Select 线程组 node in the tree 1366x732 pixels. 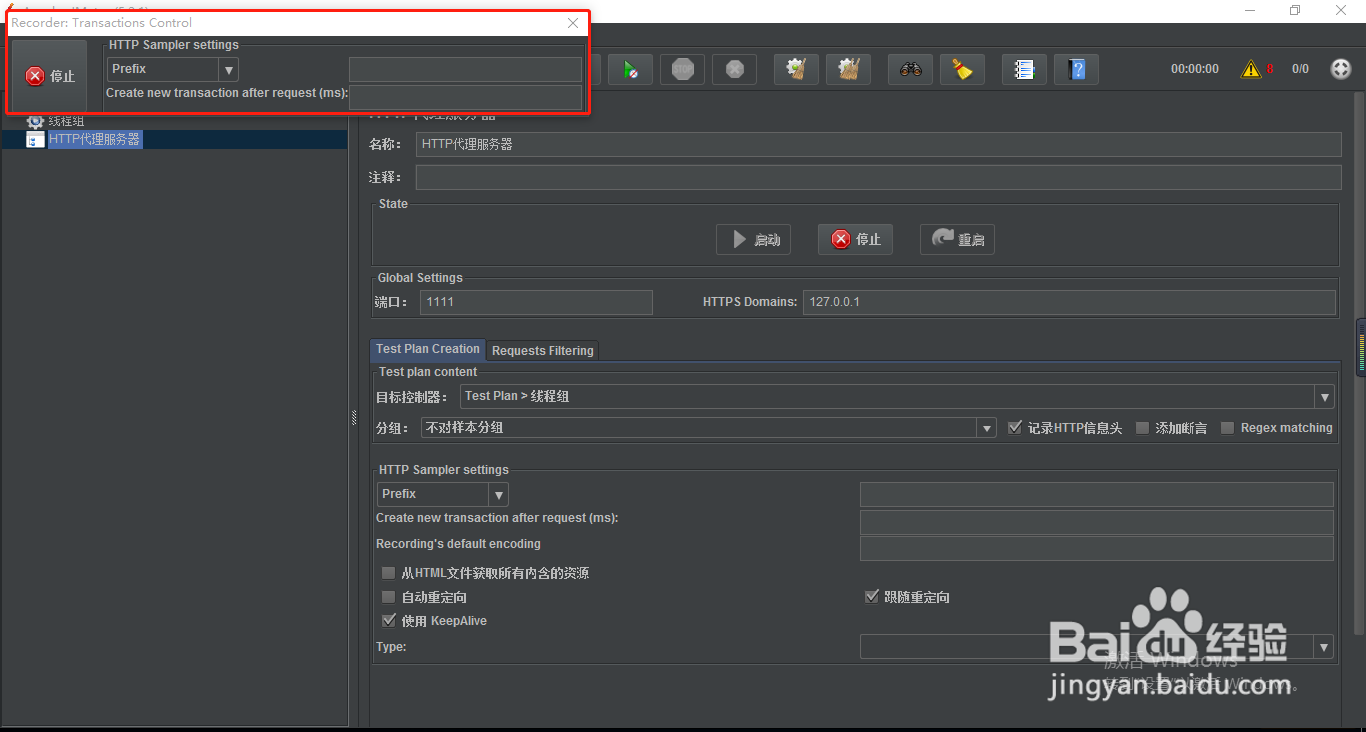[66, 121]
